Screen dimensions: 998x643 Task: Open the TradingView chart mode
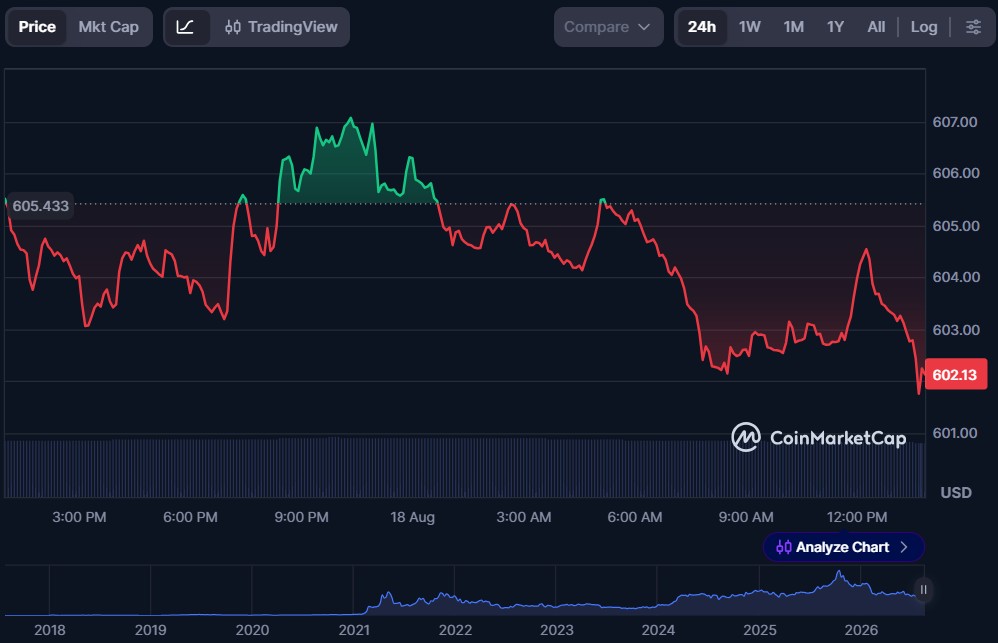point(281,27)
